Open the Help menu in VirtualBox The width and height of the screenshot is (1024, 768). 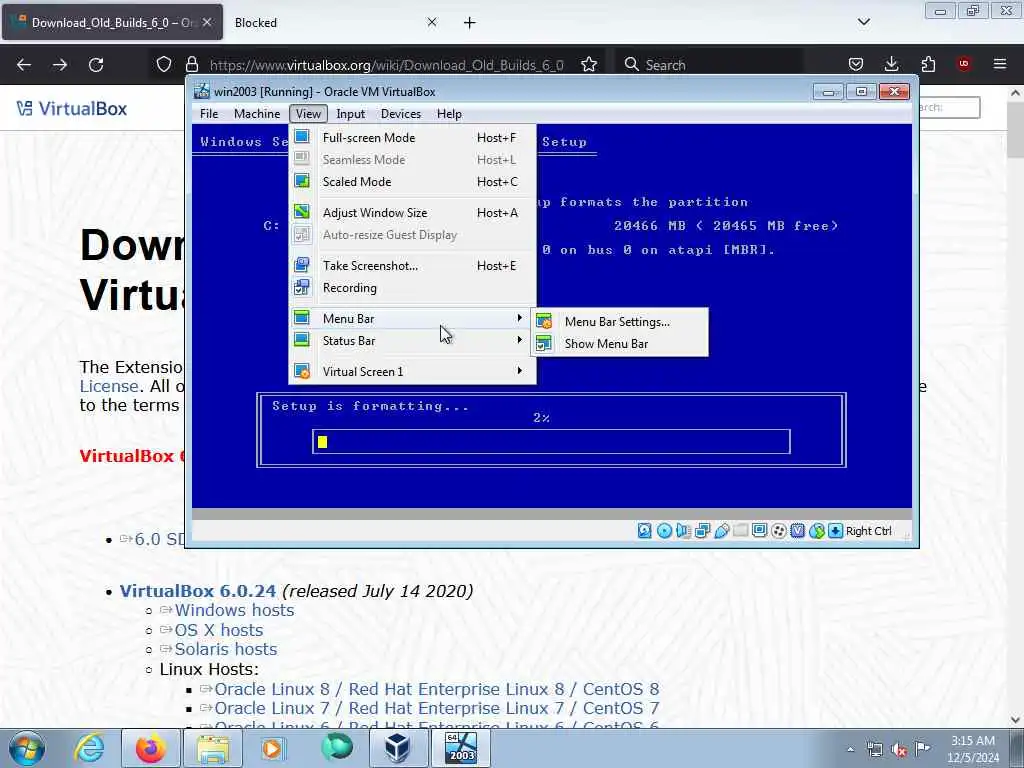449,114
